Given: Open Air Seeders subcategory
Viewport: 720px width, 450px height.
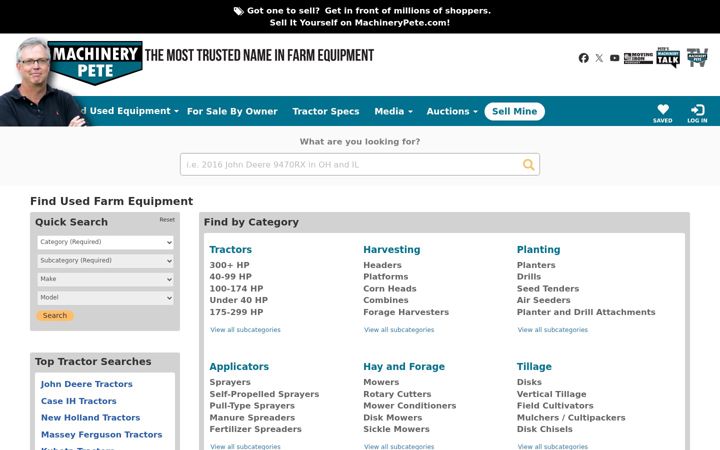Looking at the screenshot, I should pyautogui.click(x=544, y=300).
